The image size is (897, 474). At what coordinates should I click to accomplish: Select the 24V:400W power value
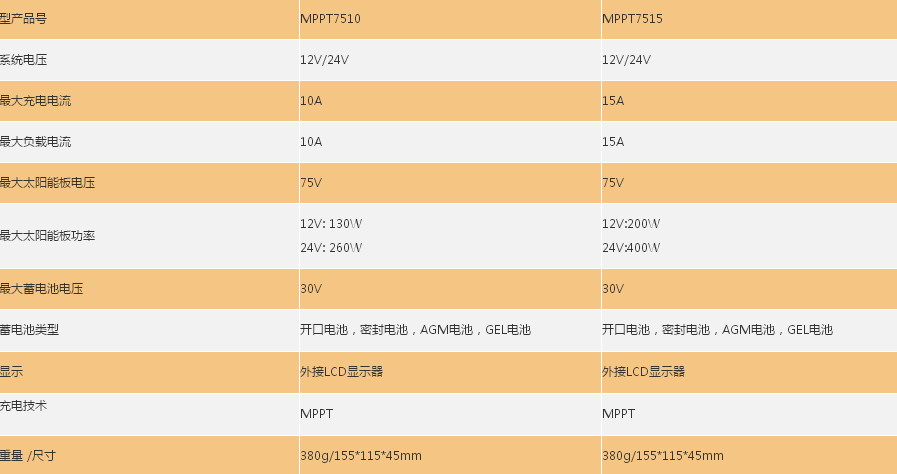tap(631, 247)
